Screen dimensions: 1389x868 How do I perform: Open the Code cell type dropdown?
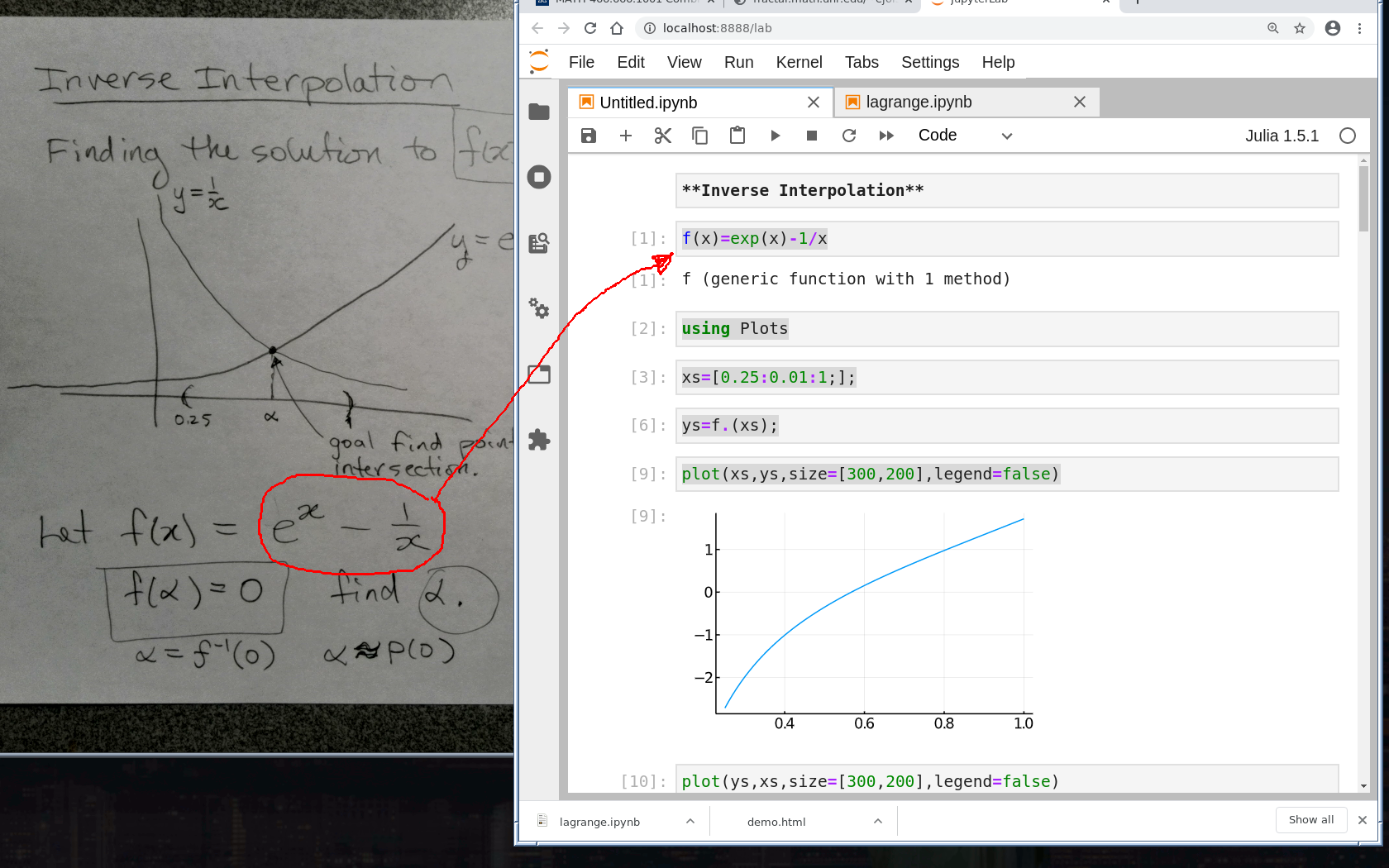[964, 136]
